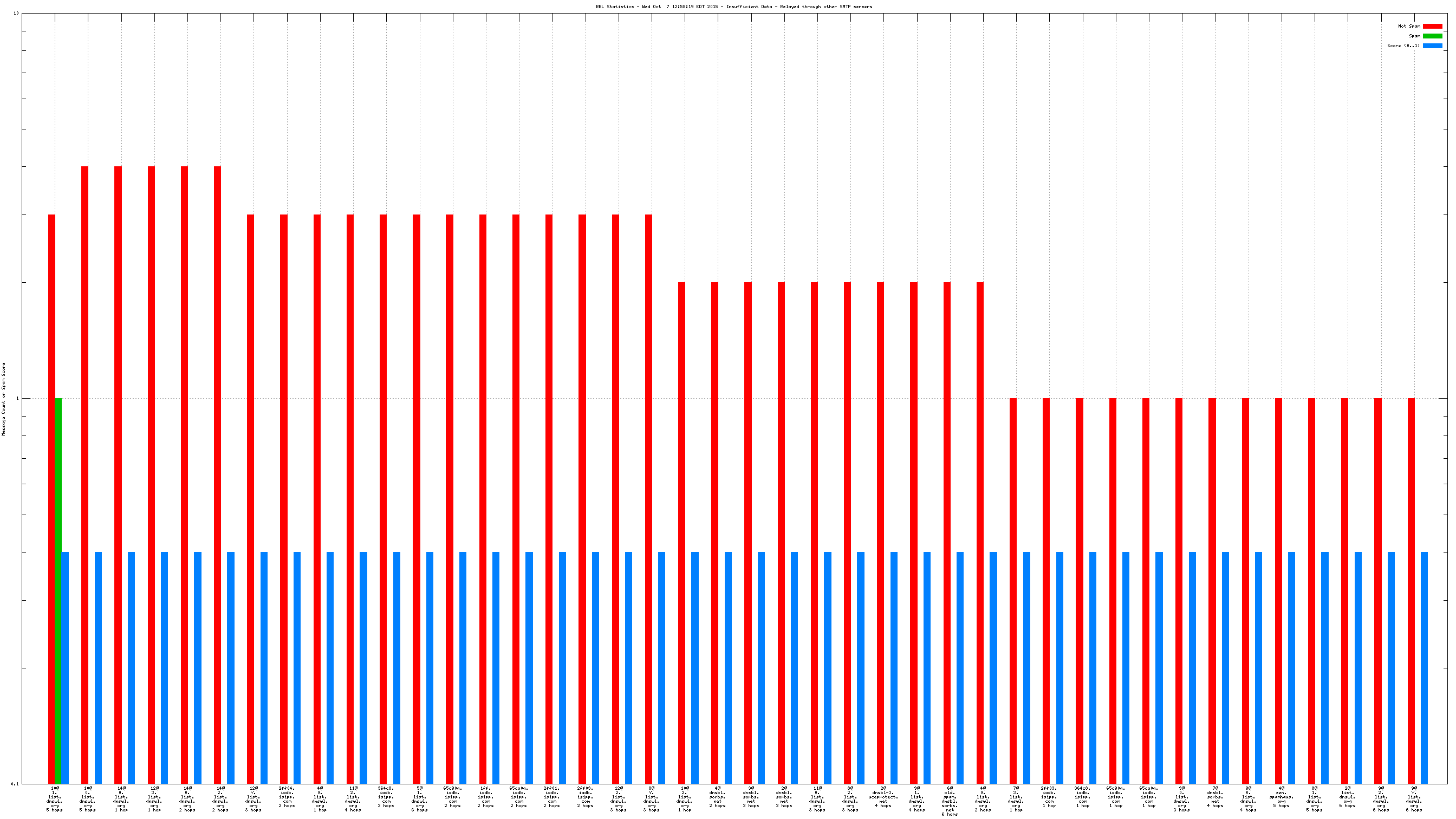
Task: Click the 5@ 1.list.dnswl.org 6 hops label
Action: [x=419, y=799]
